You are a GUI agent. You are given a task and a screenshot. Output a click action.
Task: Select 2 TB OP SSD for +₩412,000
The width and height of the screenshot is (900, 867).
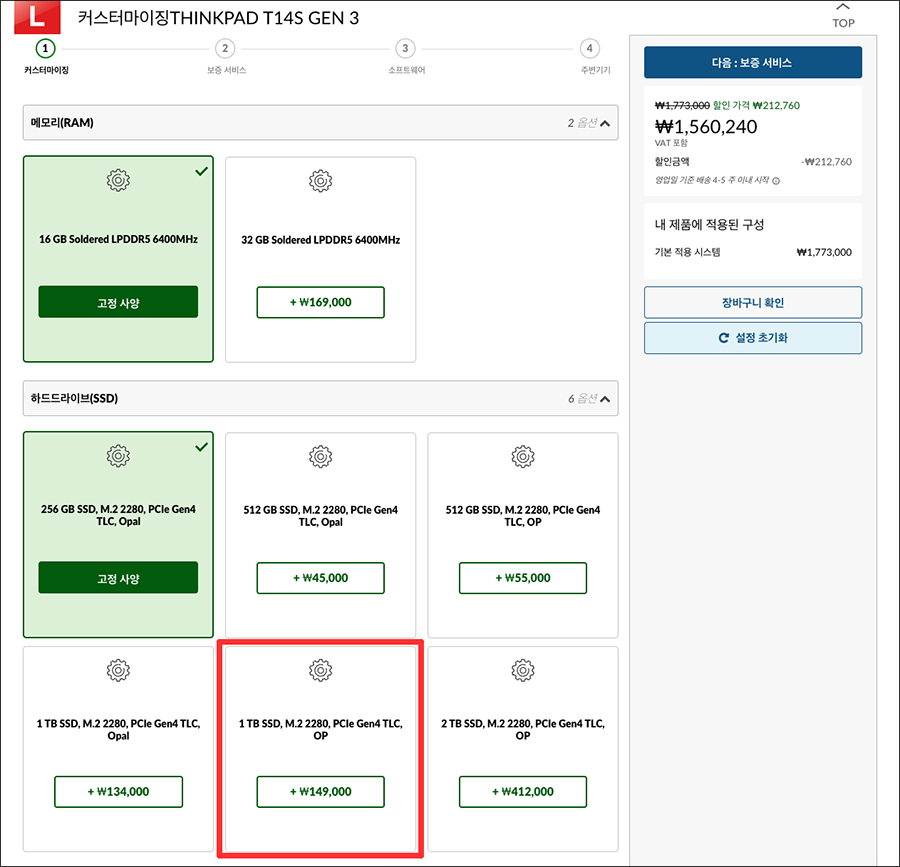(x=523, y=792)
